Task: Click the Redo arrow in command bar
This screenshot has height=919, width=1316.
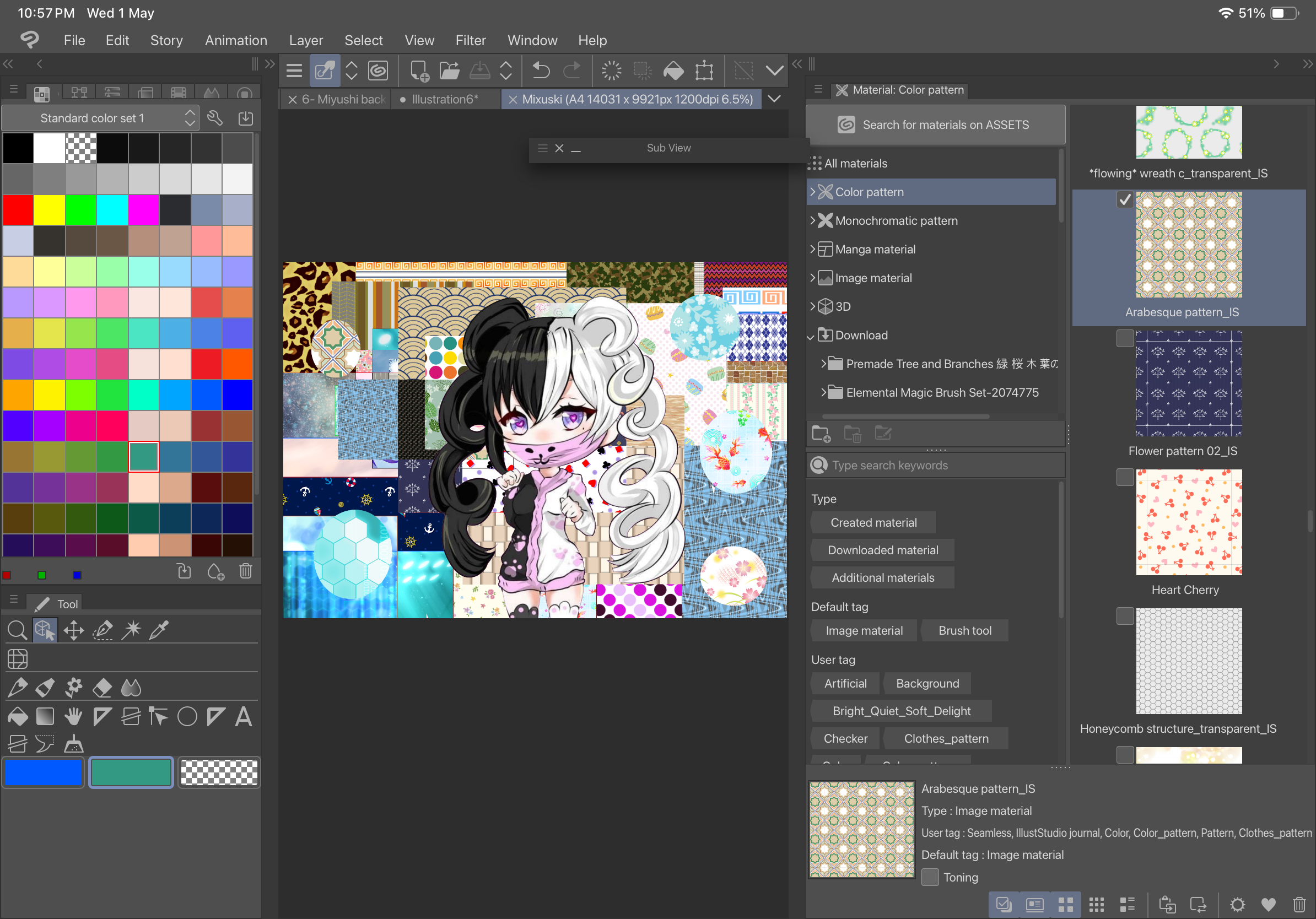Action: click(x=571, y=71)
